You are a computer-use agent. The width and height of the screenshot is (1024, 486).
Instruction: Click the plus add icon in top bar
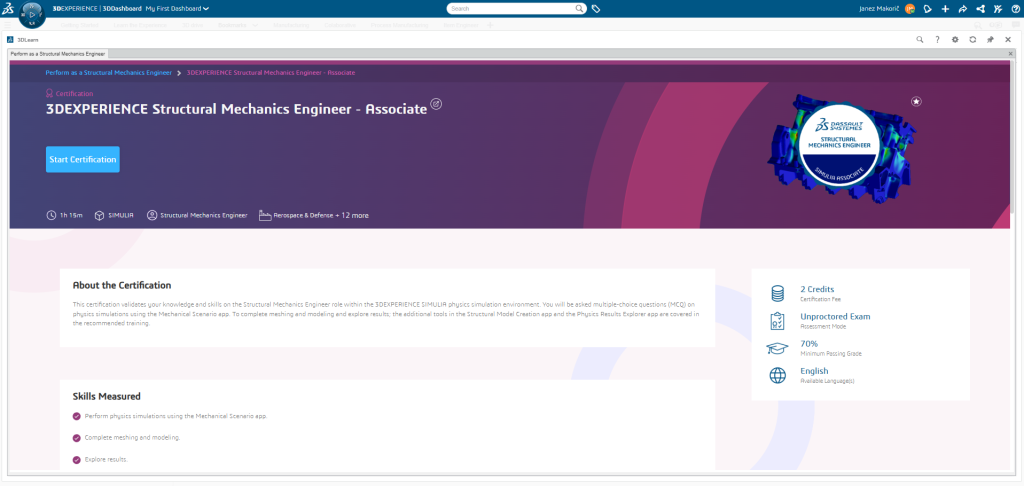[945, 8]
